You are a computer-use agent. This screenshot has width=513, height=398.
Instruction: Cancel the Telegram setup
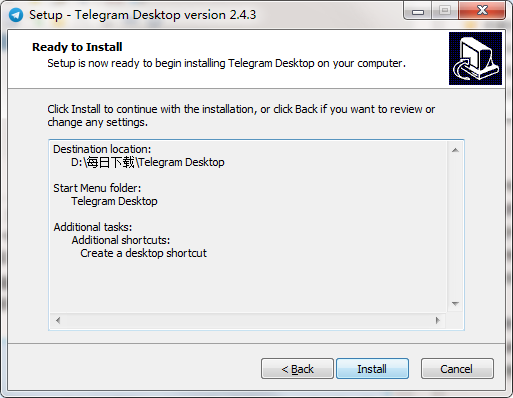(457, 369)
